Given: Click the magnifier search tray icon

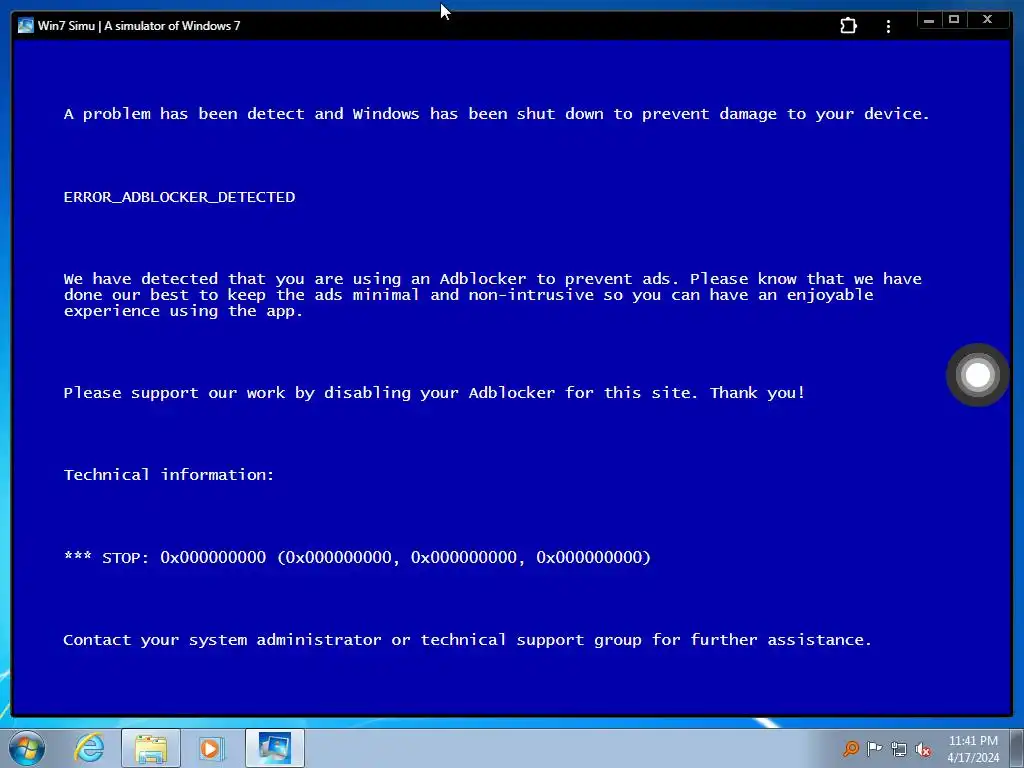Looking at the screenshot, I should pyautogui.click(x=851, y=748).
